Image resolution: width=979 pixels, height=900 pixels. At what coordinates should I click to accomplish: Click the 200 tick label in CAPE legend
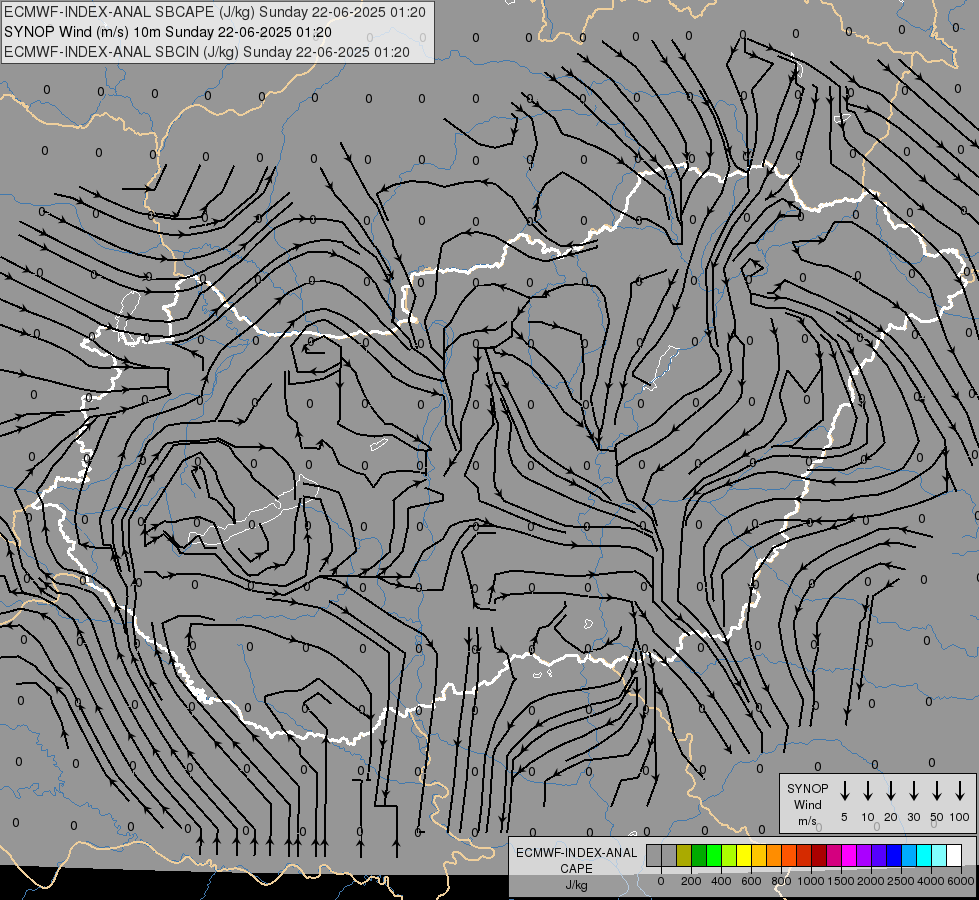pyautogui.click(x=691, y=881)
